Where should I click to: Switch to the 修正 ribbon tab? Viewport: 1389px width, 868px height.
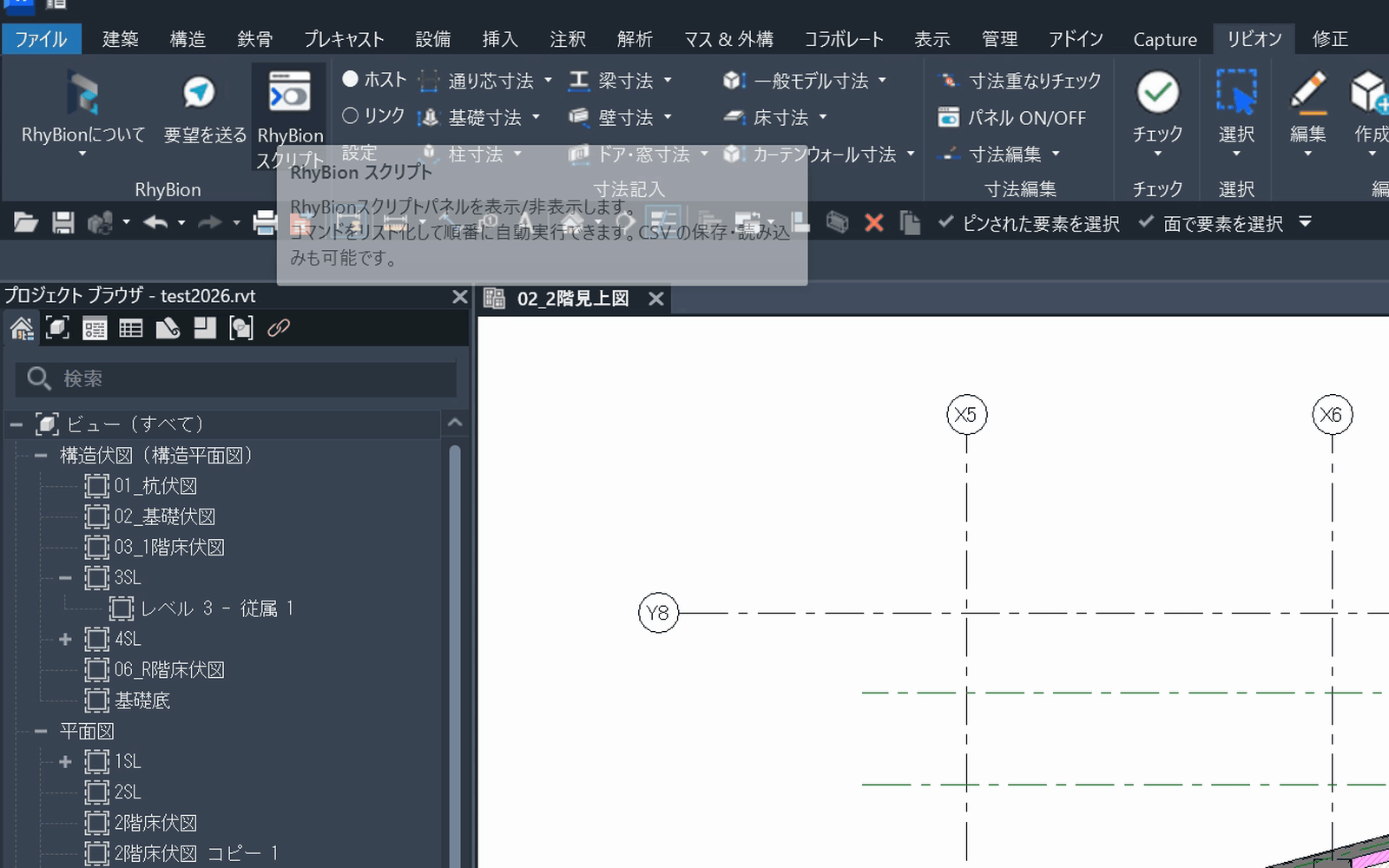coord(1330,39)
